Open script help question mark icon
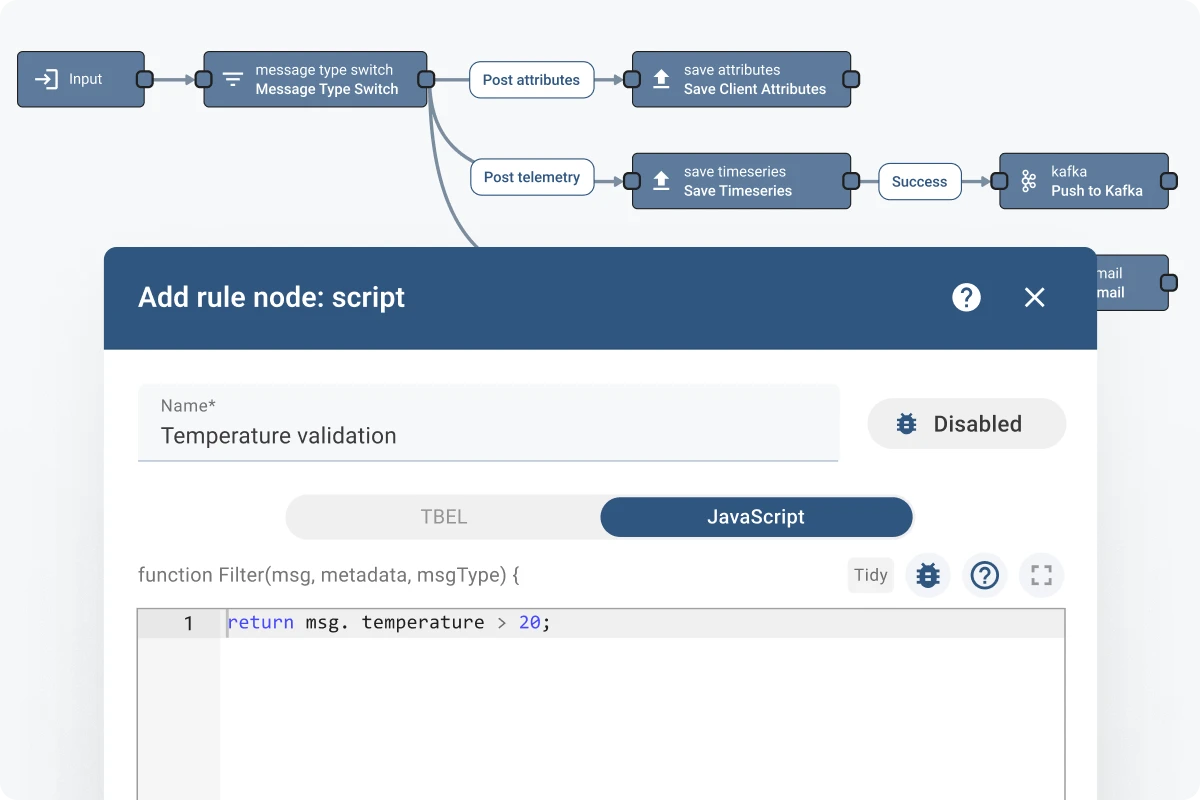 coord(985,575)
